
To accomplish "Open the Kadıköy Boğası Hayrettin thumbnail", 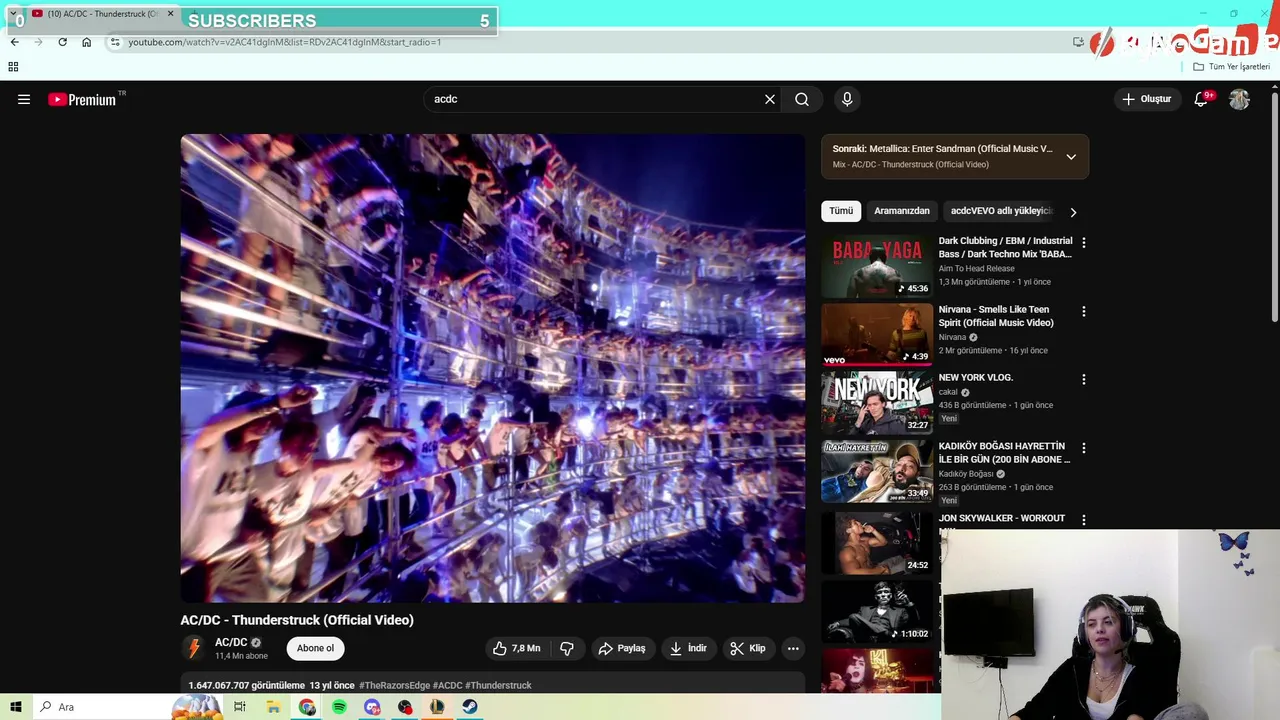I will 877,472.
